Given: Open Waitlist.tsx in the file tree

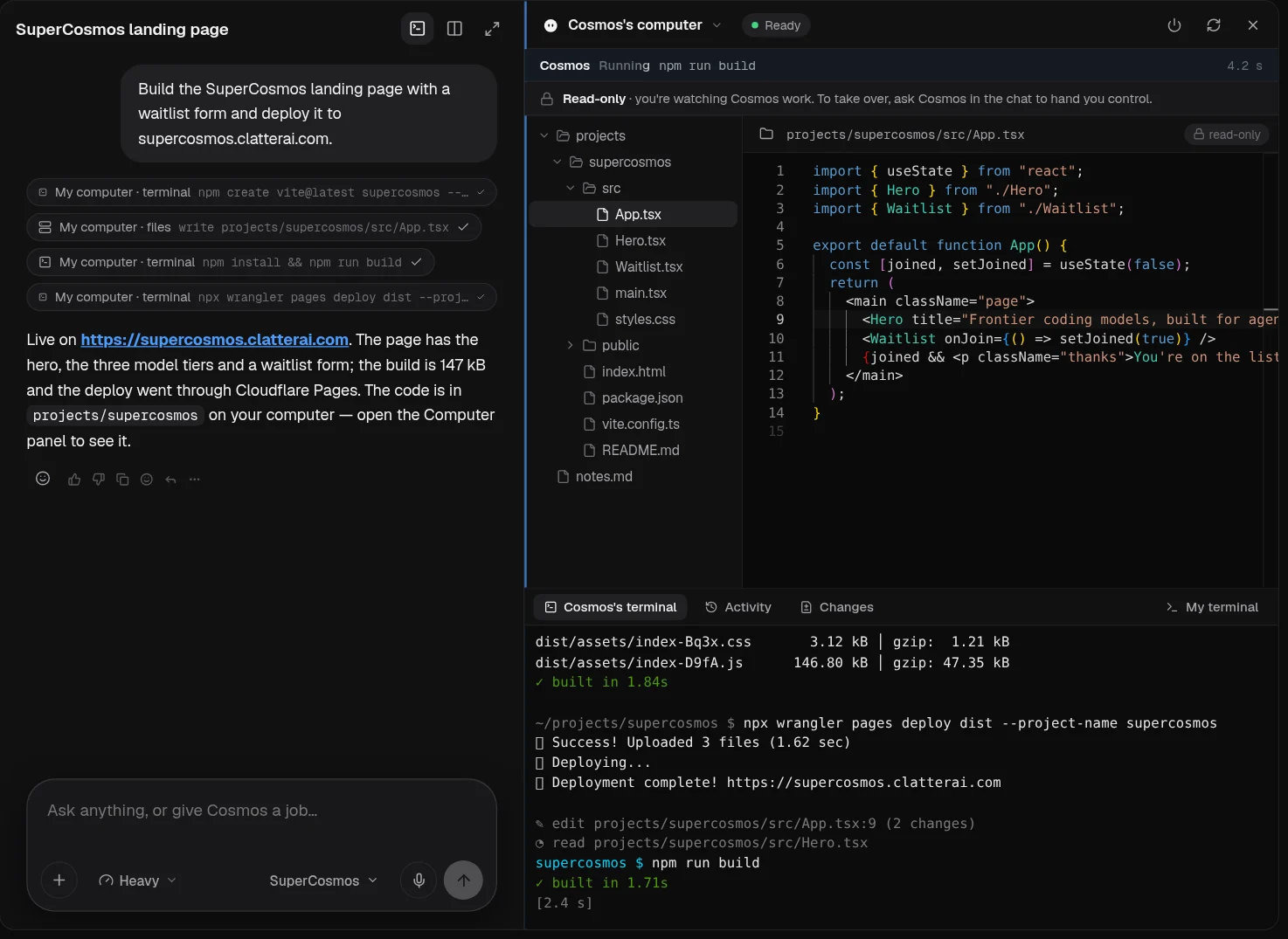Looking at the screenshot, I should [634, 266].
